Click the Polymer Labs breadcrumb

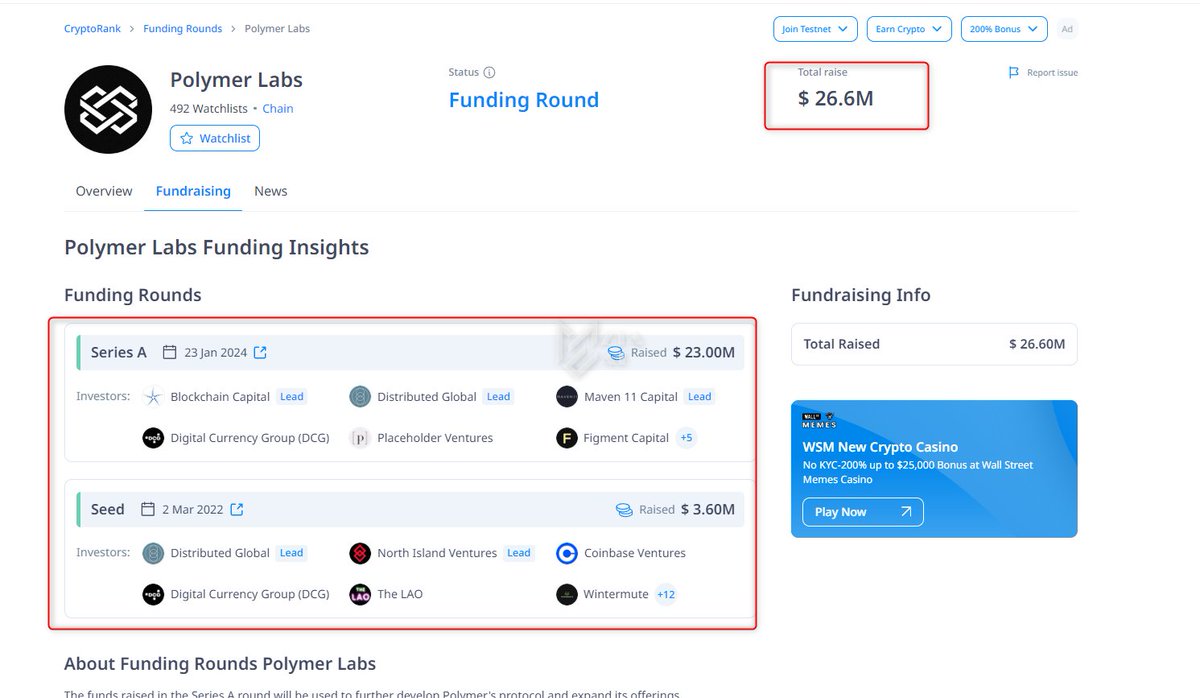[x=277, y=29]
